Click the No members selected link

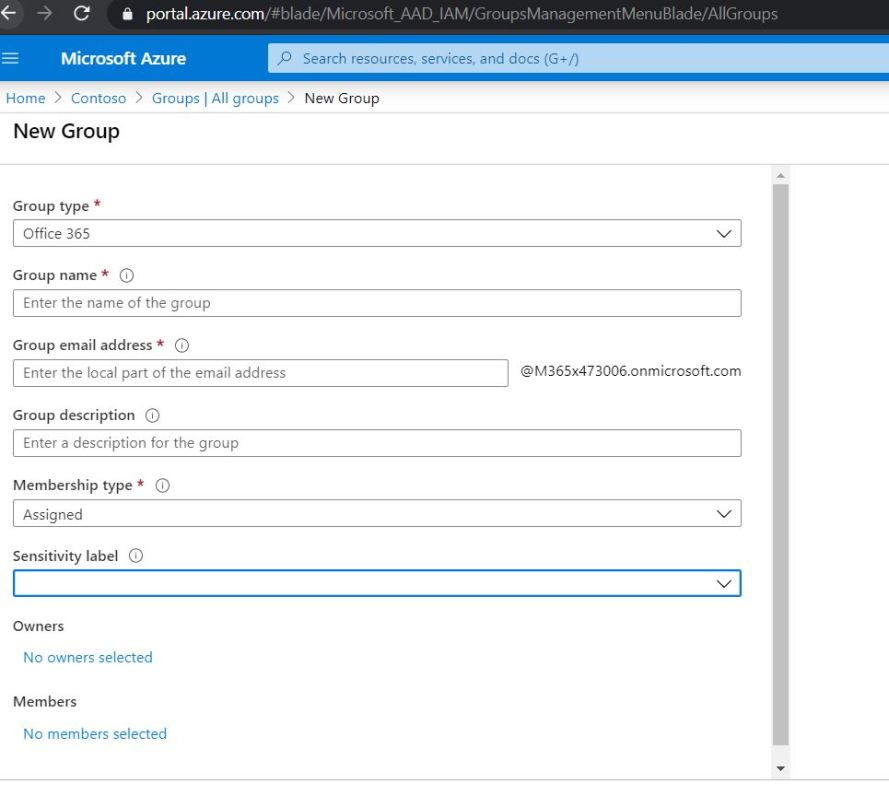(x=95, y=733)
